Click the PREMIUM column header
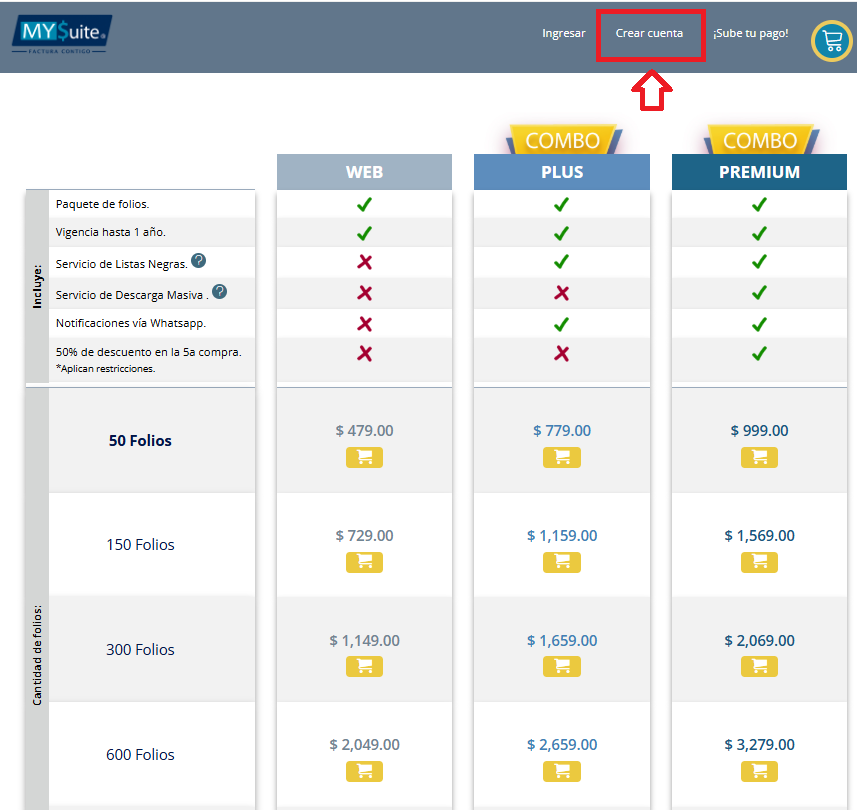857x810 pixels. point(759,172)
